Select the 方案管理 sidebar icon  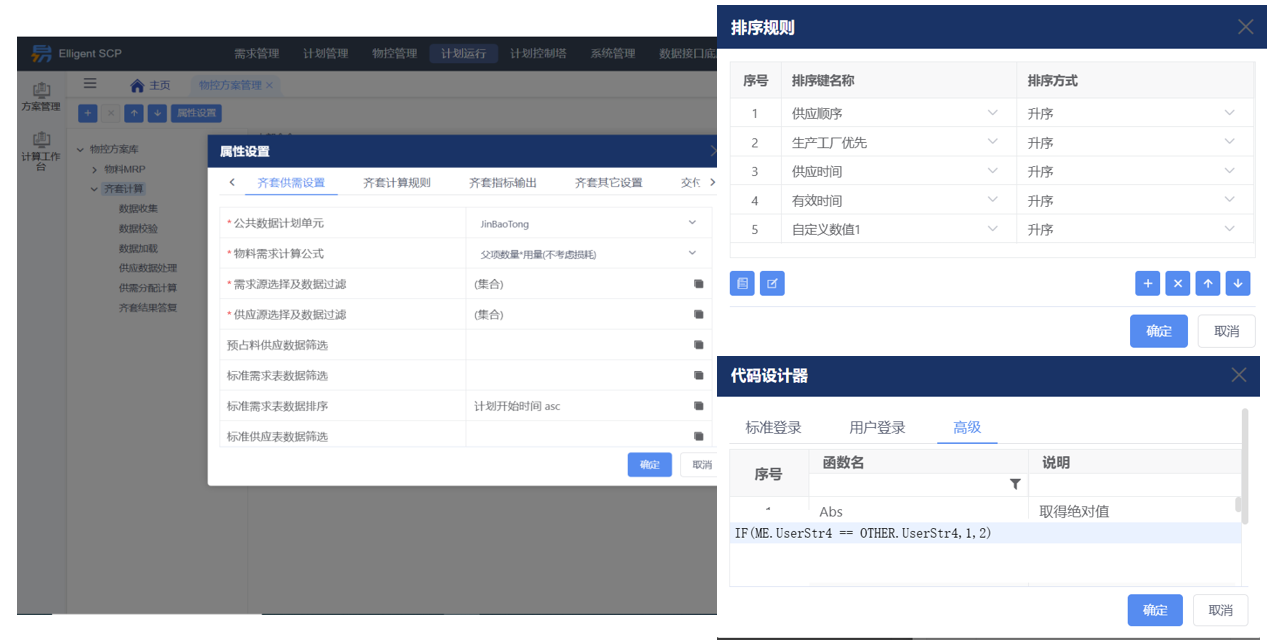tap(41, 94)
